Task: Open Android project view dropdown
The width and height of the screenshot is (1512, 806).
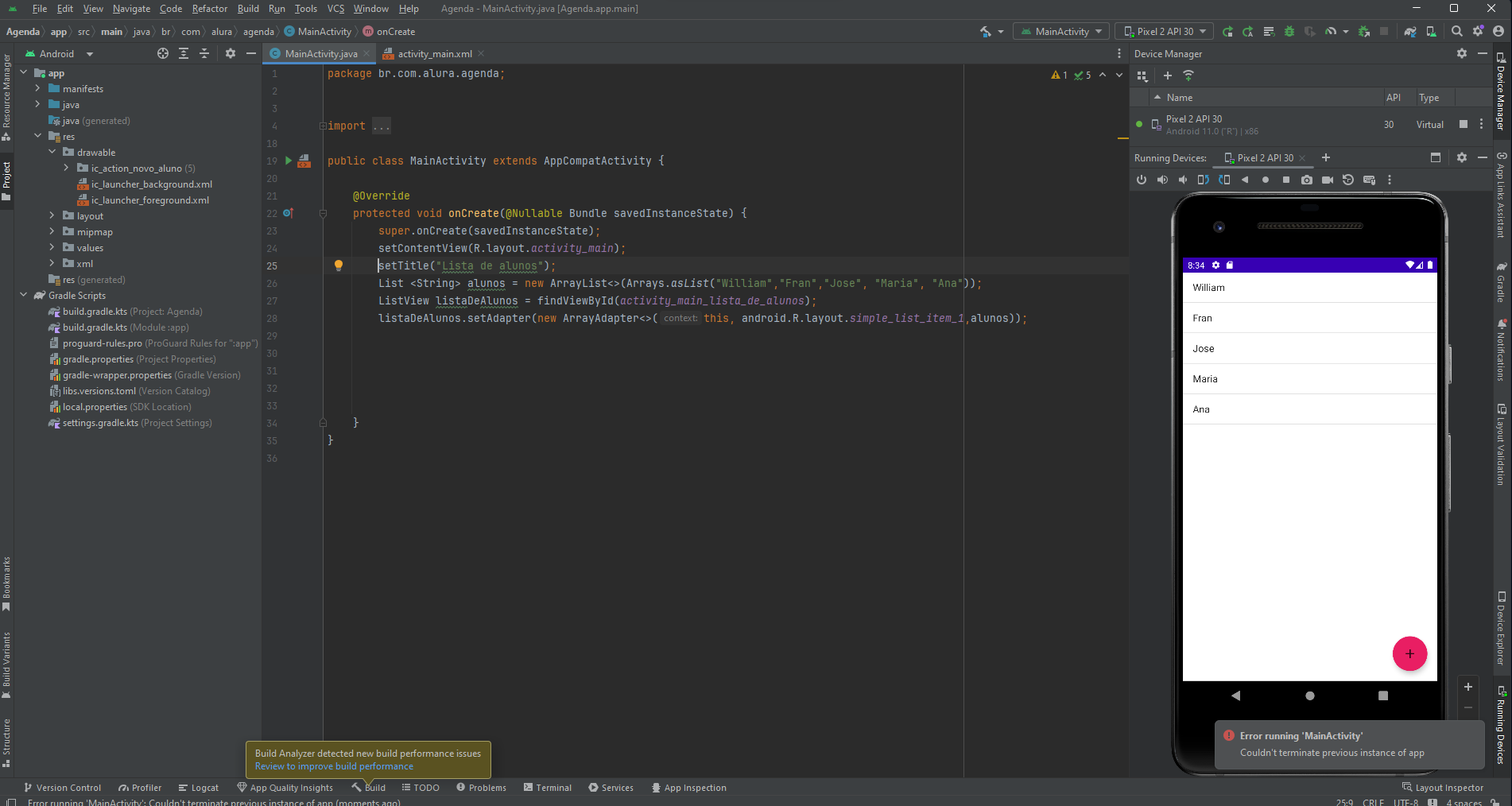Action: click(x=60, y=53)
